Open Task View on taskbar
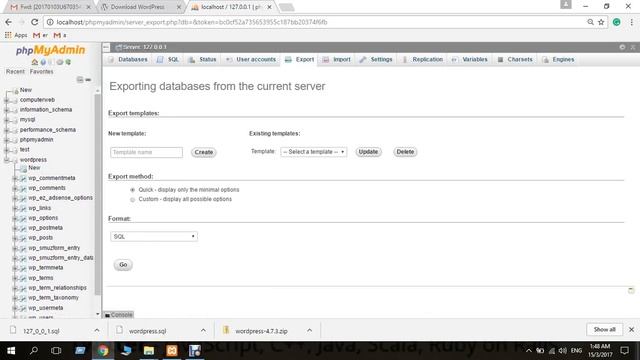This screenshot has height=360, width=640. [56, 351]
